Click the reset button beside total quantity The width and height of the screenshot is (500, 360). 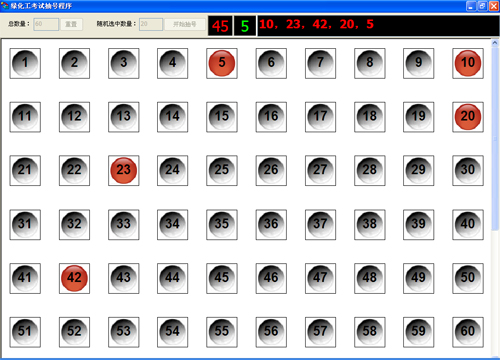(71, 24)
